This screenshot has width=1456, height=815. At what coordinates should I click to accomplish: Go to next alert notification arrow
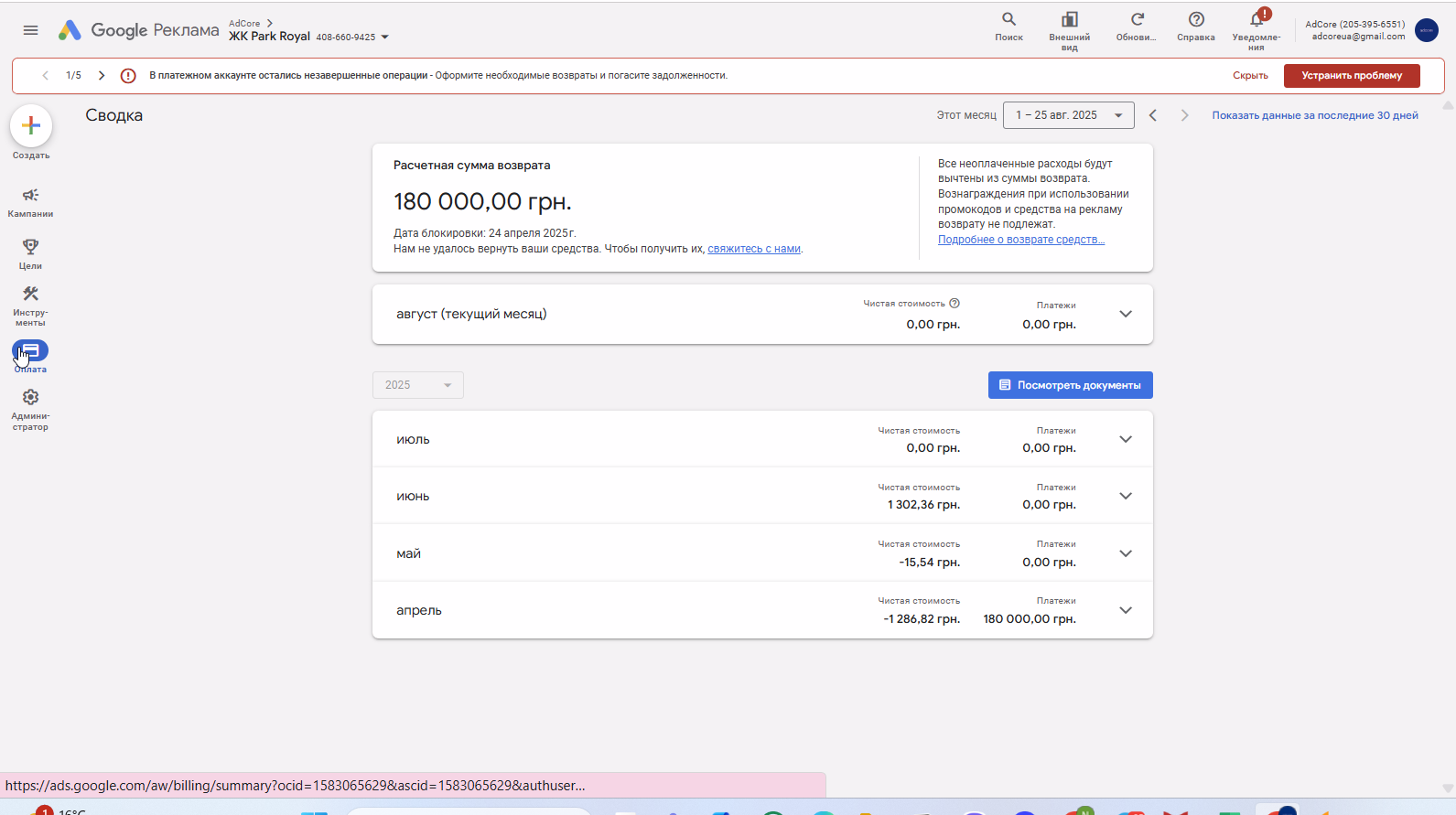point(102,76)
